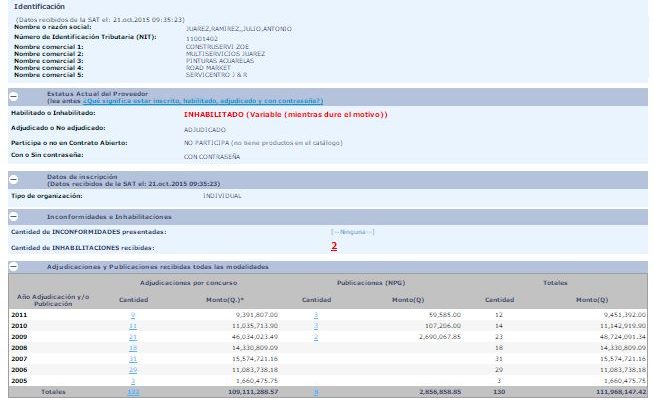Select the NIT value 11001402

[202, 39]
